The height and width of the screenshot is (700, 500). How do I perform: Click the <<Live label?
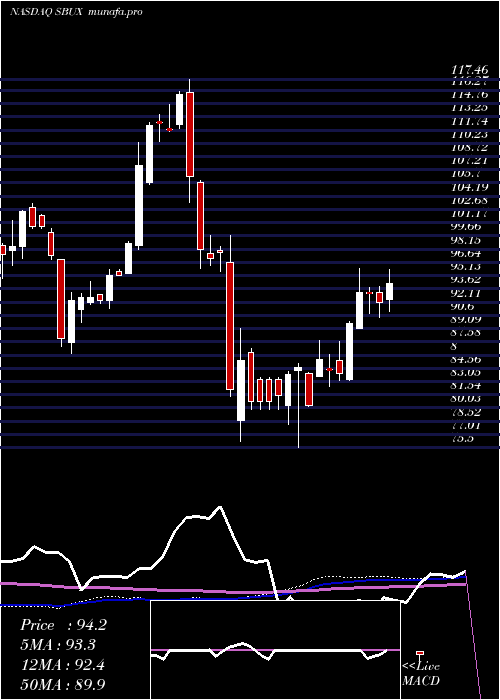(421, 666)
